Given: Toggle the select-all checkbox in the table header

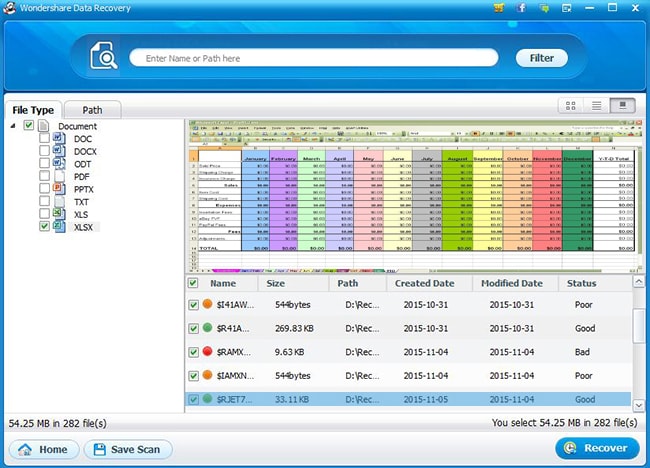Looking at the screenshot, I should point(193,283).
